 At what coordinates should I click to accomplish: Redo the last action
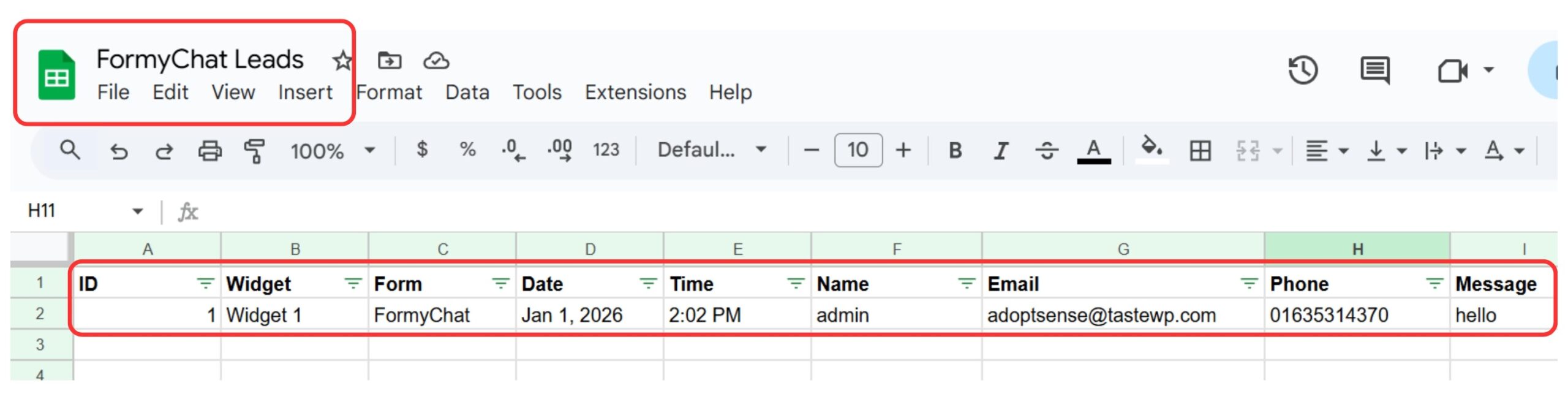[x=164, y=151]
